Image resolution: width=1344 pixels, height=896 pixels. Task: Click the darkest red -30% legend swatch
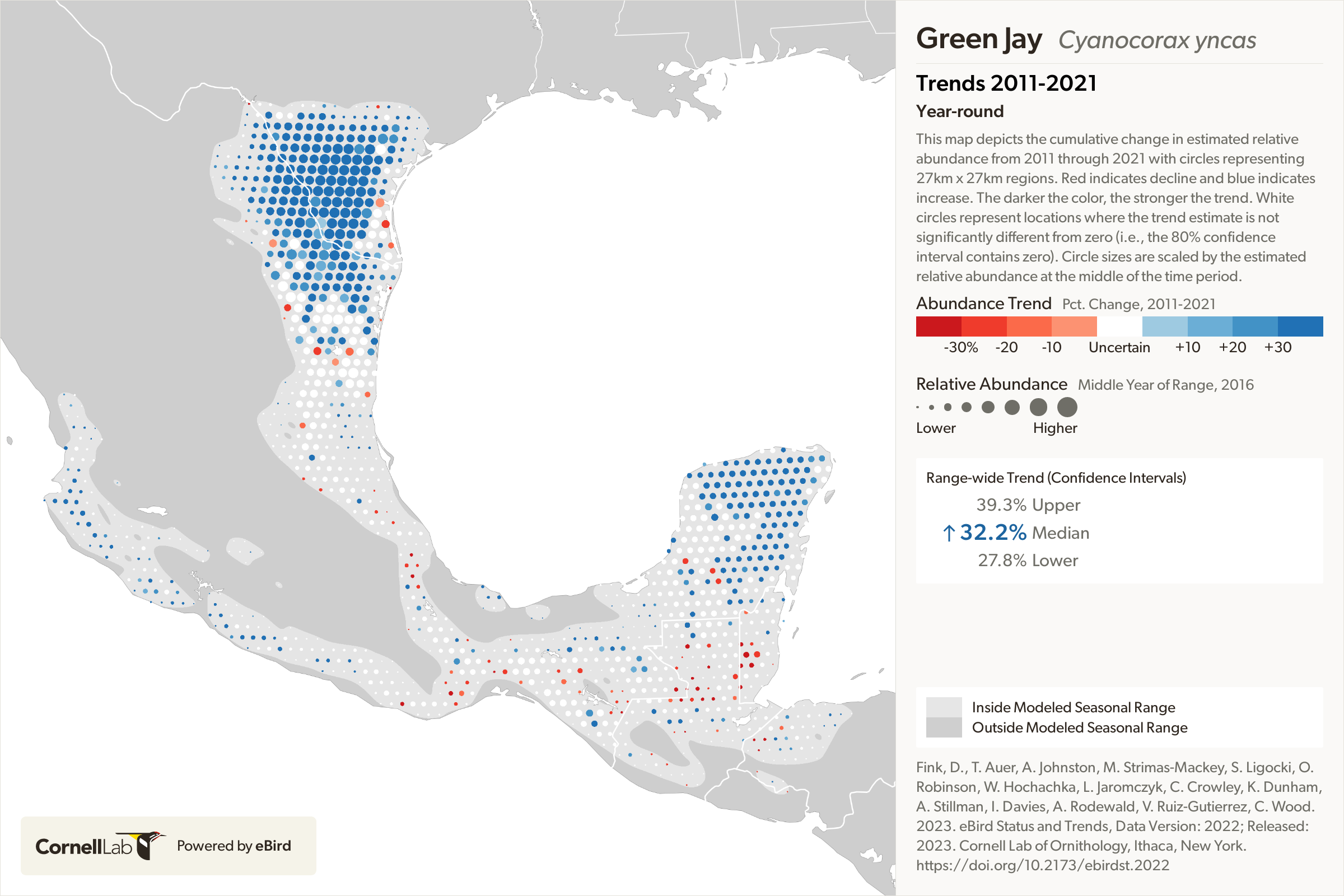tap(939, 326)
